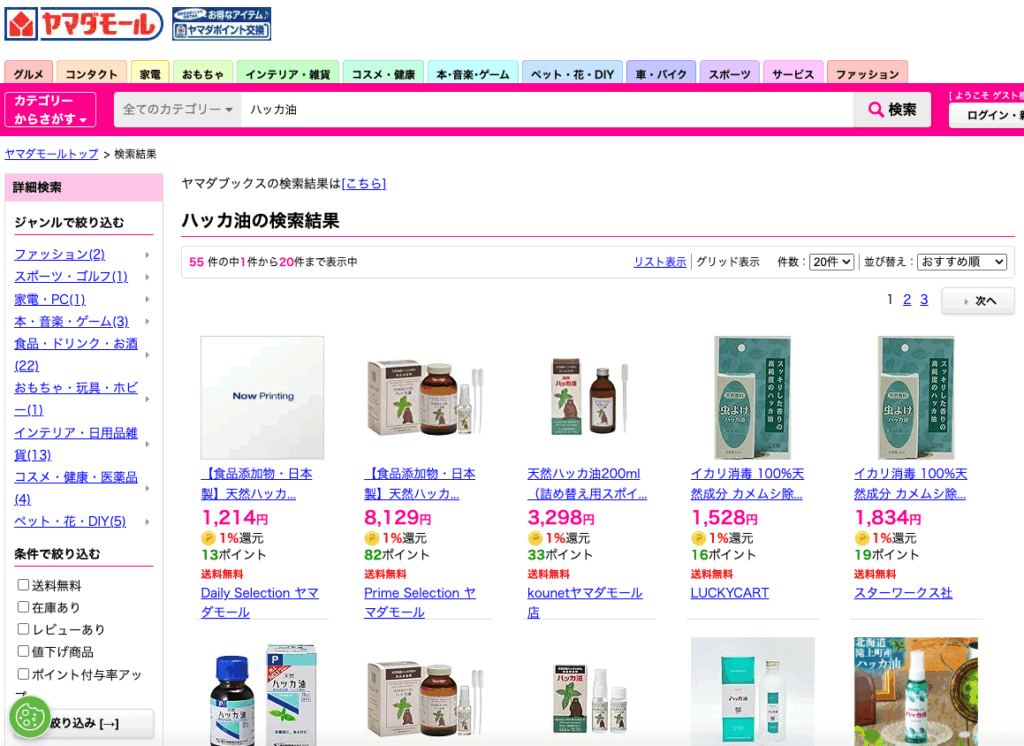Filter by おもちゃ・玩具・ホビー(1) genre
The image size is (1024, 746).
76,398
